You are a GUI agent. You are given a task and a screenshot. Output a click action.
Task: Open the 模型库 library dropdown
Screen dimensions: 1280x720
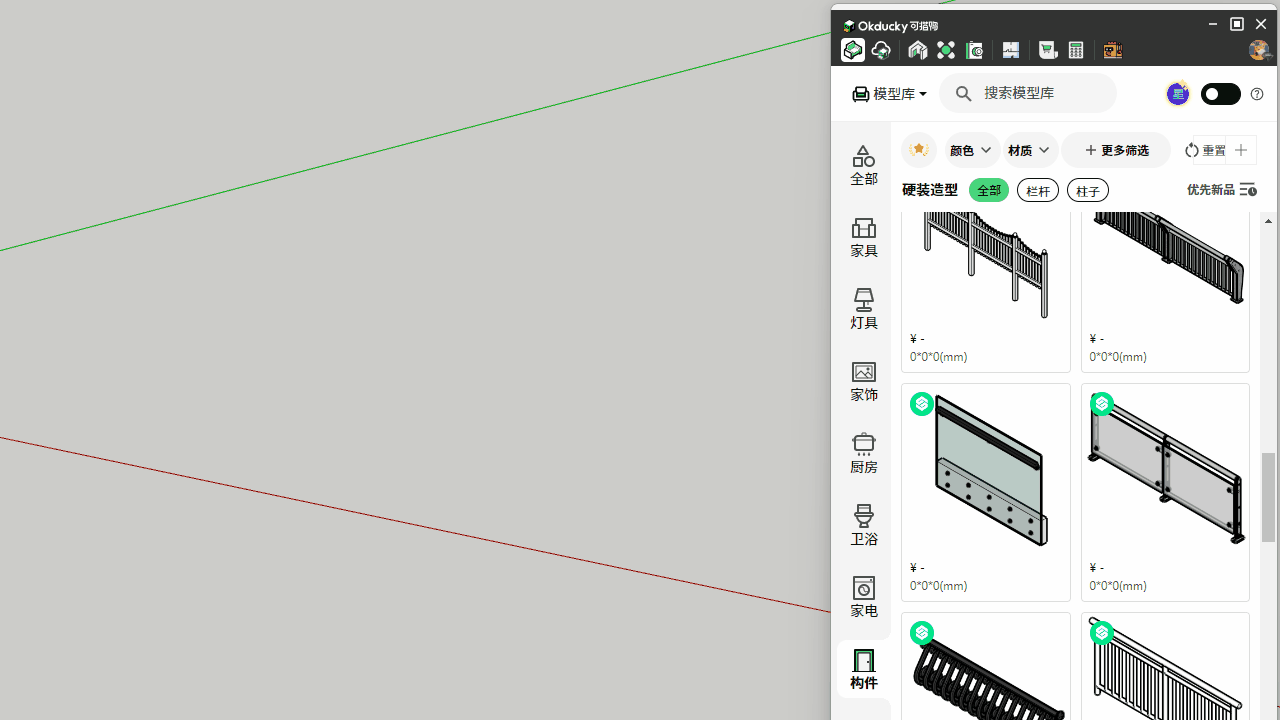coord(889,94)
